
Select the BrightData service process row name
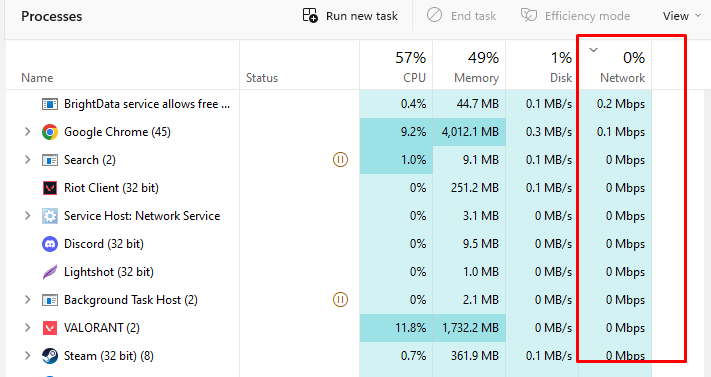[x=147, y=104]
